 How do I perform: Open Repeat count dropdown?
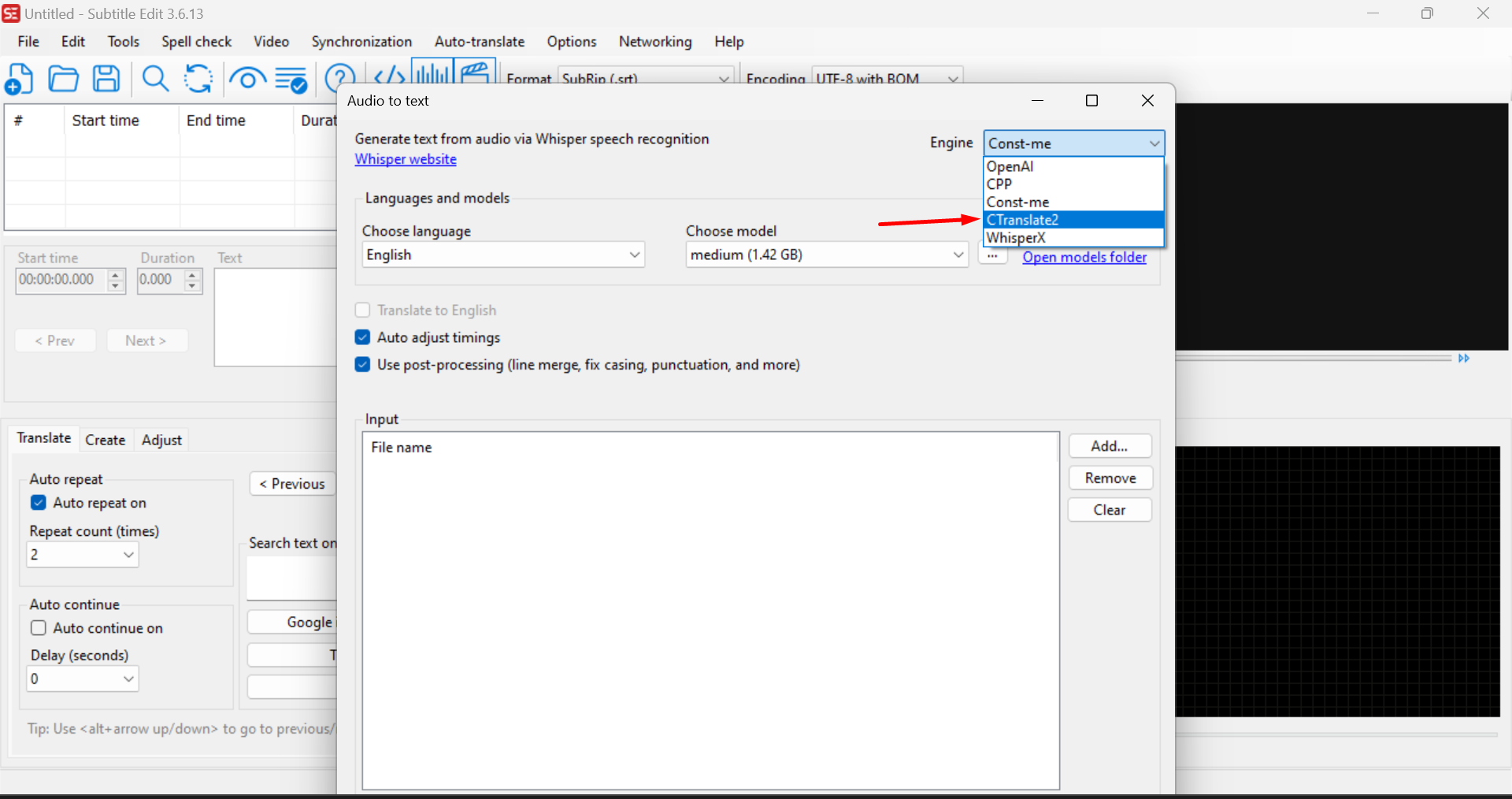click(83, 555)
